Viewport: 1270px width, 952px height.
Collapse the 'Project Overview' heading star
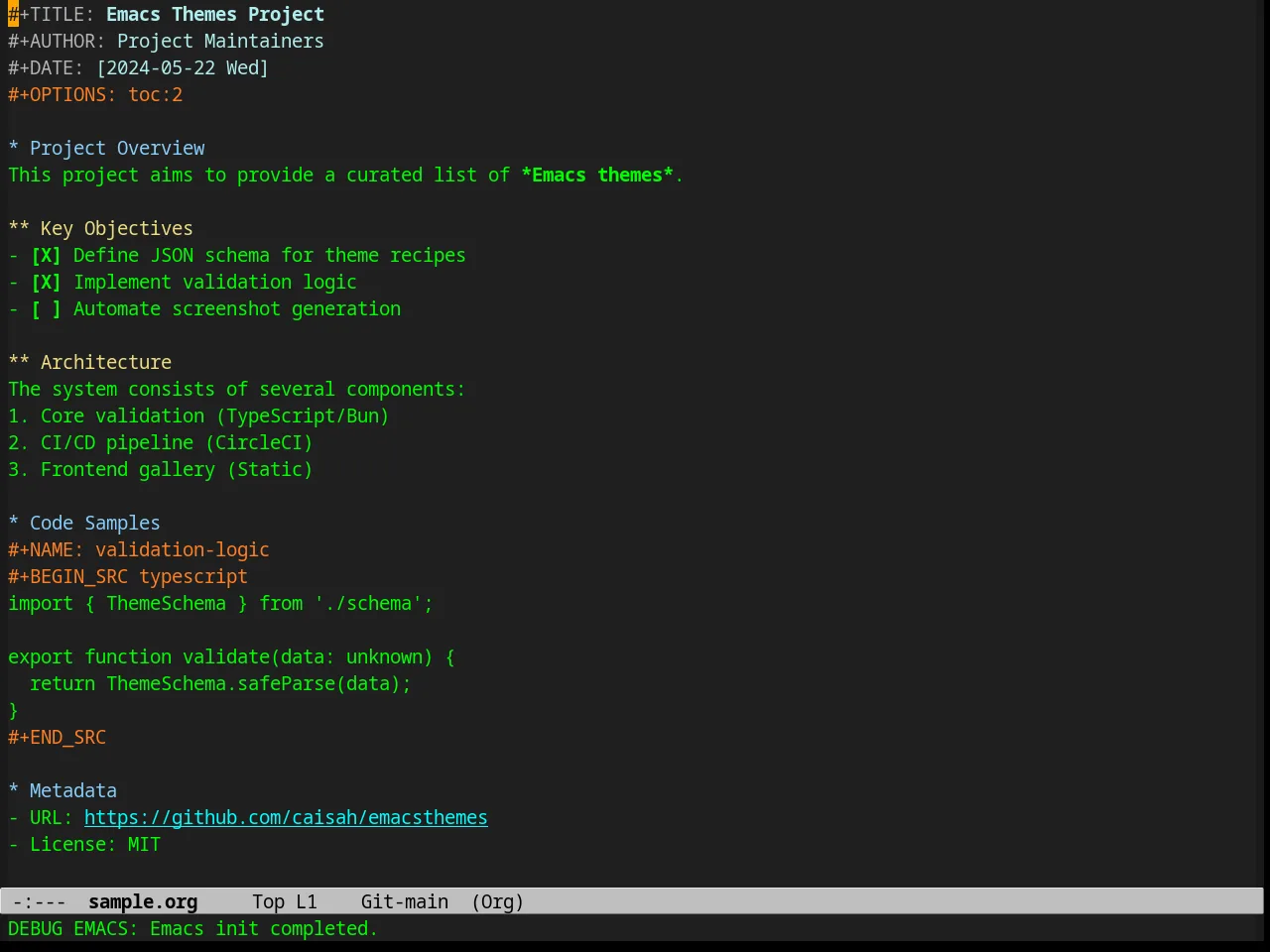coord(14,148)
